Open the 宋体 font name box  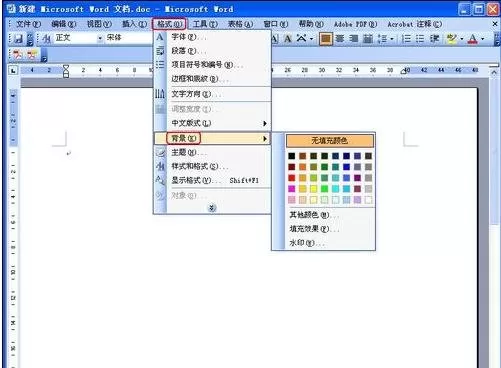point(128,38)
